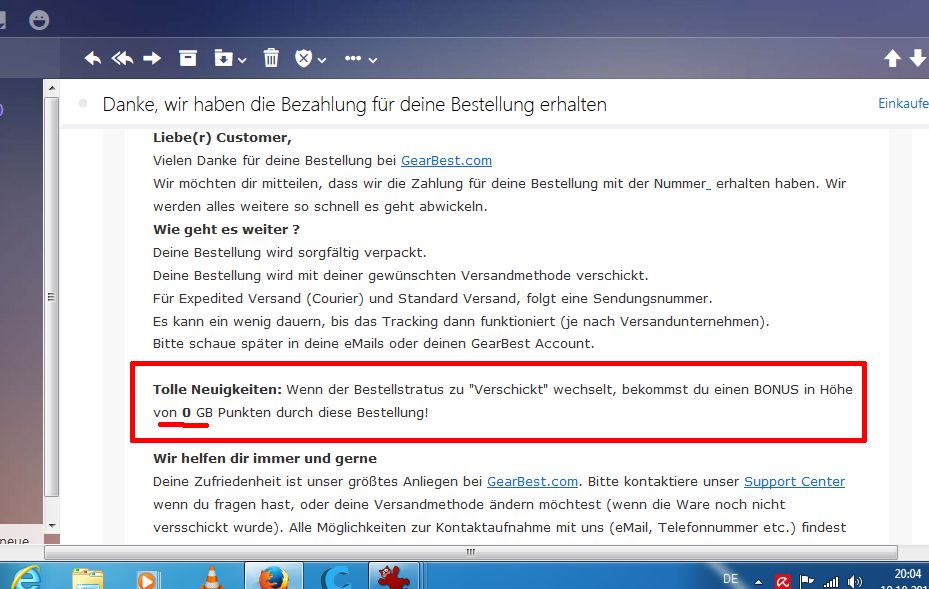The height and width of the screenshot is (589, 929).
Task: Click the email subject 'Danke, wir haben die Bezahlung'
Action: tap(354, 105)
